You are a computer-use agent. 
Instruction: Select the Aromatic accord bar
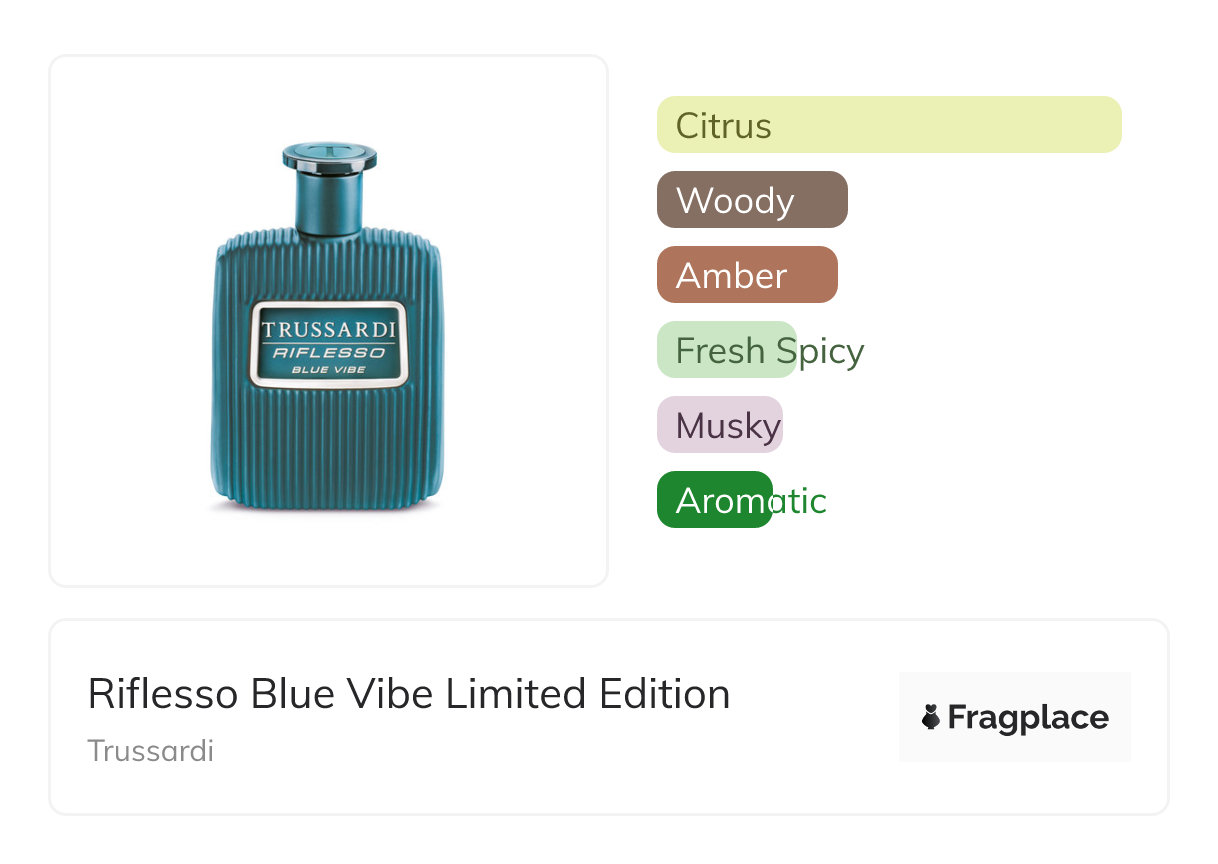(715, 500)
